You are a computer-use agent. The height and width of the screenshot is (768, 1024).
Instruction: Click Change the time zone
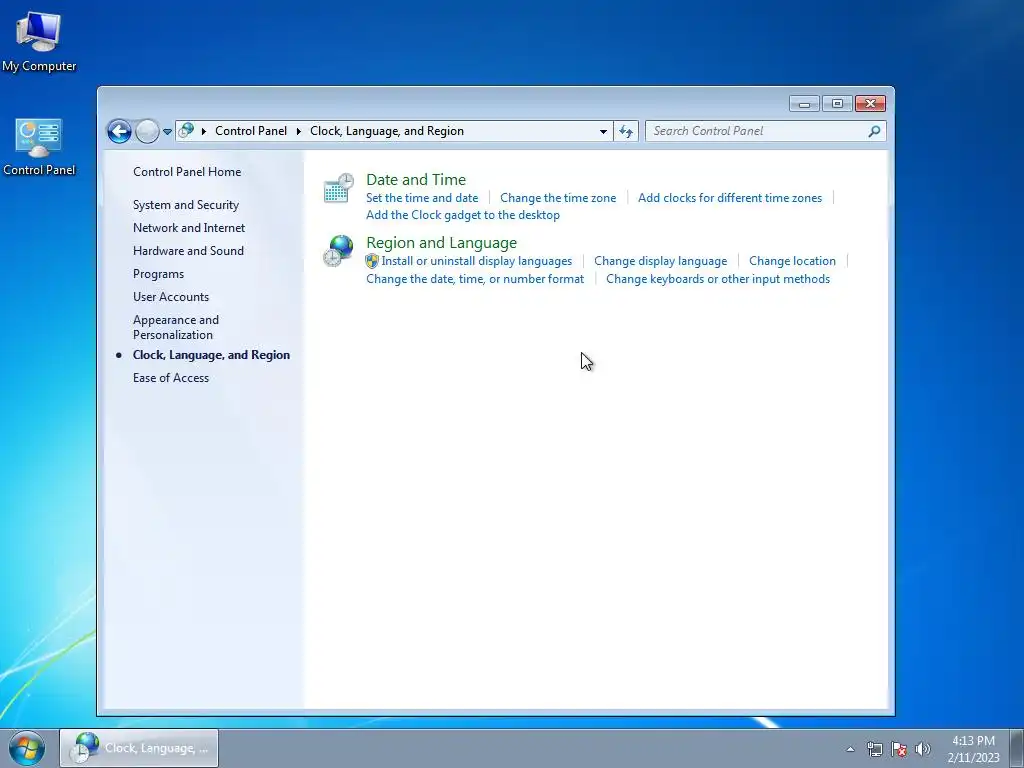coord(558,198)
